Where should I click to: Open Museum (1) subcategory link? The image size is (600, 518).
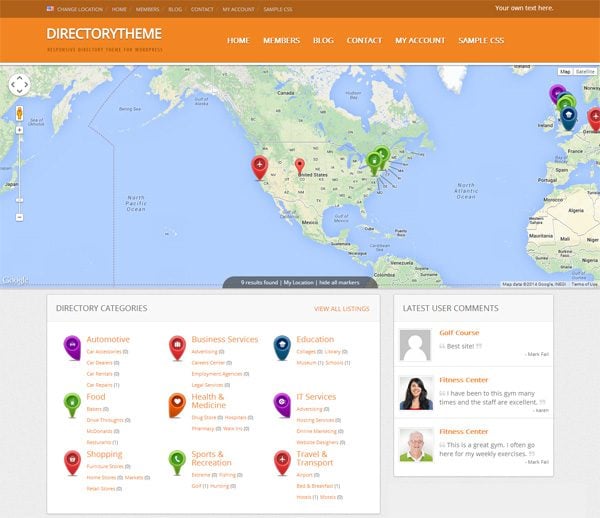[x=310, y=363]
